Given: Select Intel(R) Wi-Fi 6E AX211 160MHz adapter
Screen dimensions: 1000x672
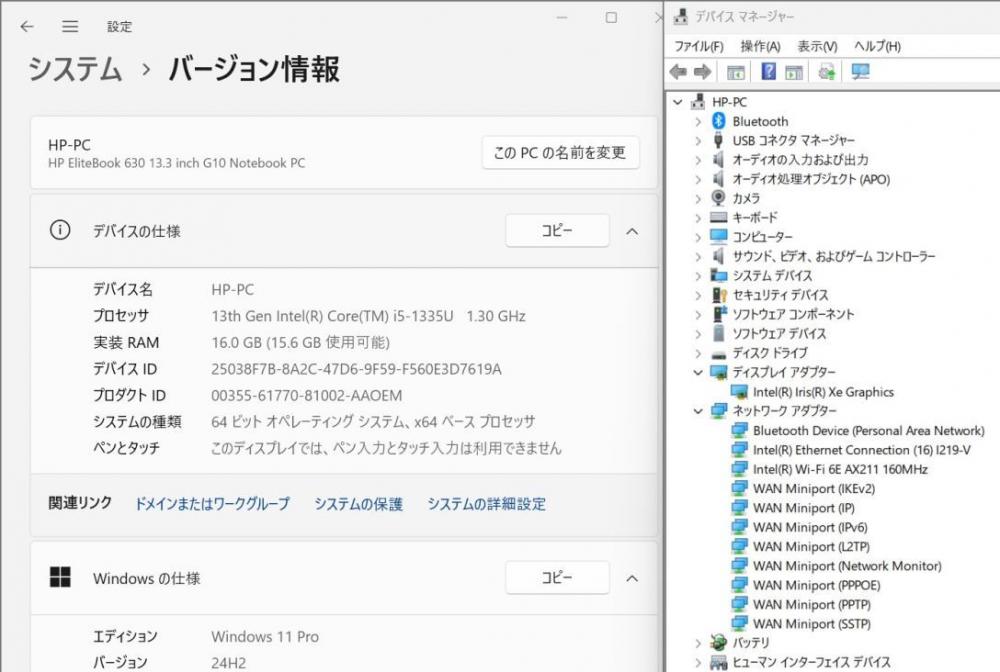Looking at the screenshot, I should tap(840, 469).
